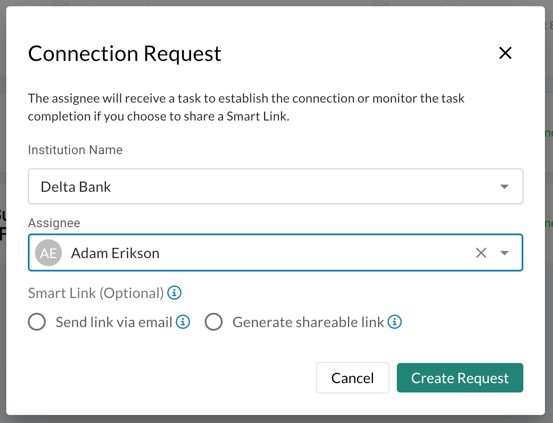This screenshot has height=423, width=553.
Task: Open the Delta Bank institution combo box
Action: pos(275,186)
